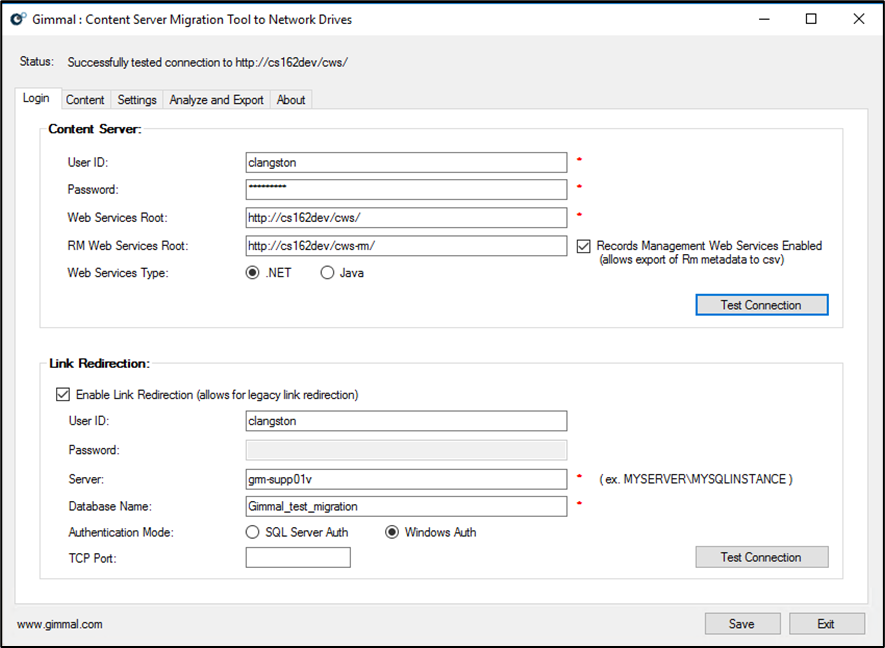This screenshot has width=885, height=648.
Task: Focus the Web Services Root field
Action: pyautogui.click(x=406, y=218)
